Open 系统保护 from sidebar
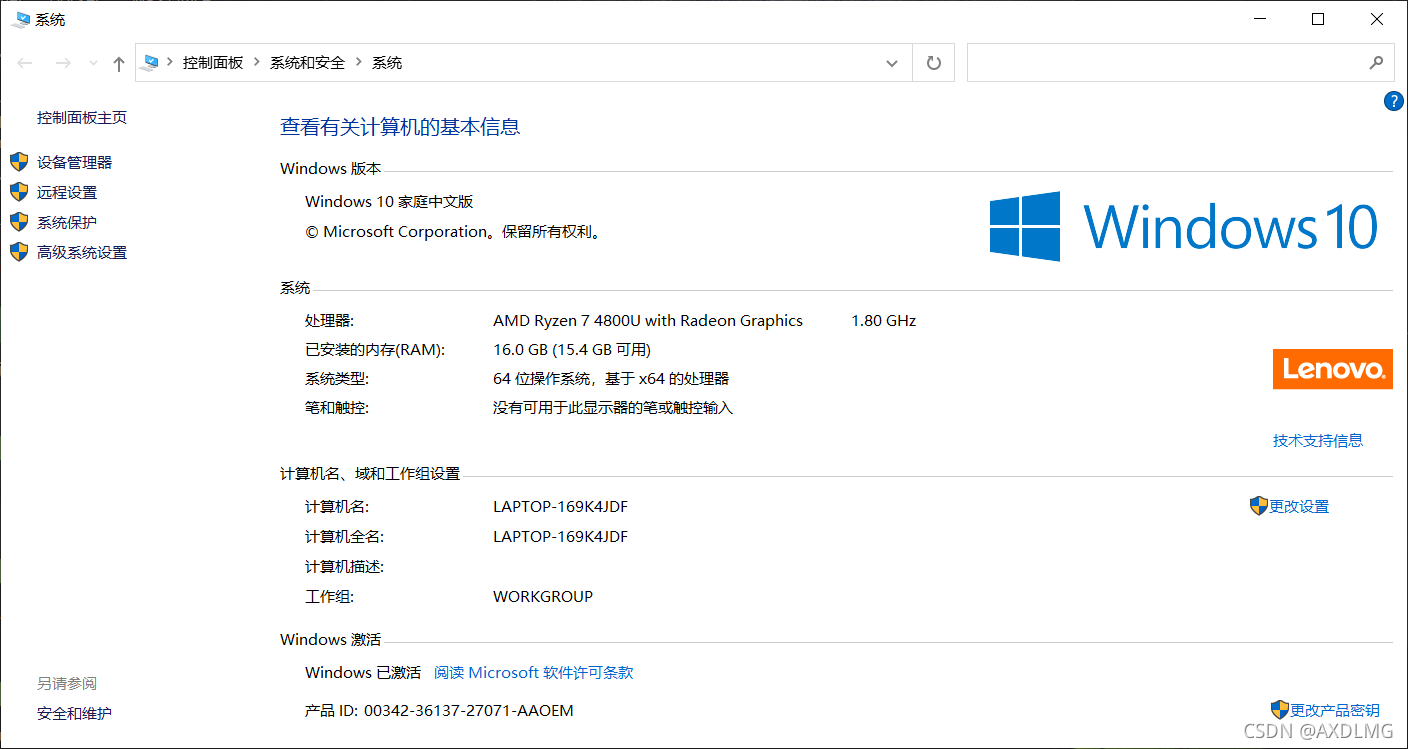Screen dimensions: 1408x749 tap(67, 222)
